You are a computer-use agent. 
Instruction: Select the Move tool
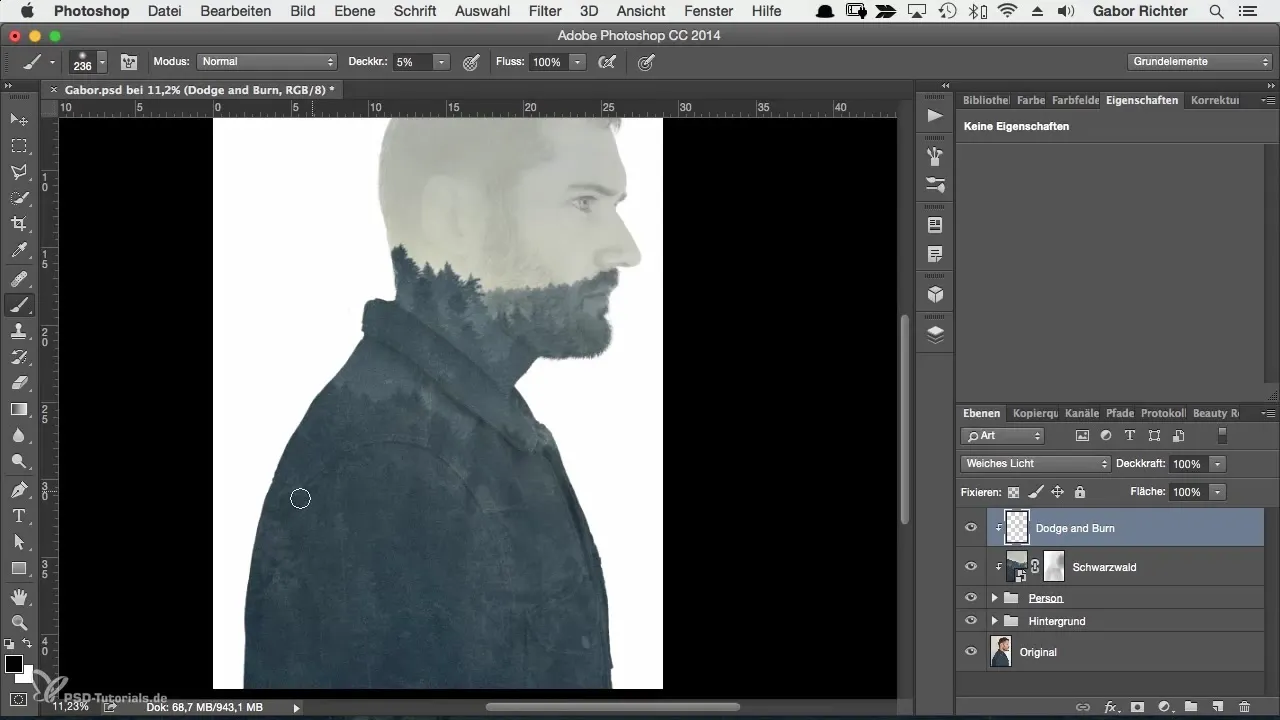[x=19, y=120]
